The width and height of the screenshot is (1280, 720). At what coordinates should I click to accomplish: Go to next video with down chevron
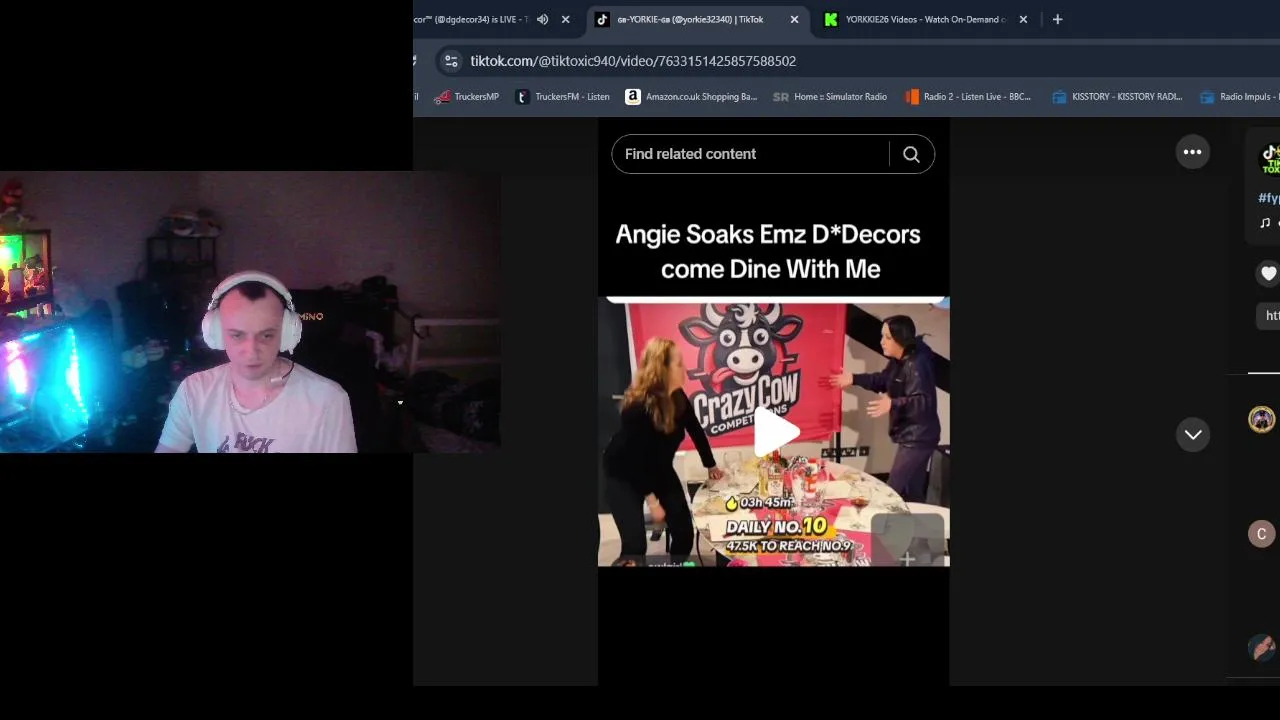(x=1193, y=434)
